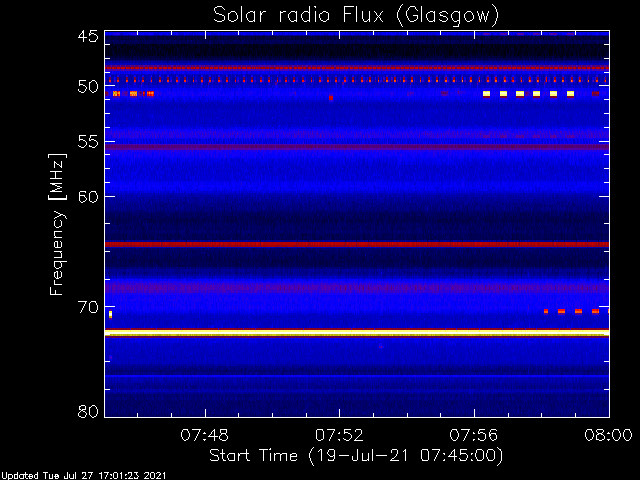Click the frequency tick label "70"
640x480 pixels.
click(x=88, y=307)
